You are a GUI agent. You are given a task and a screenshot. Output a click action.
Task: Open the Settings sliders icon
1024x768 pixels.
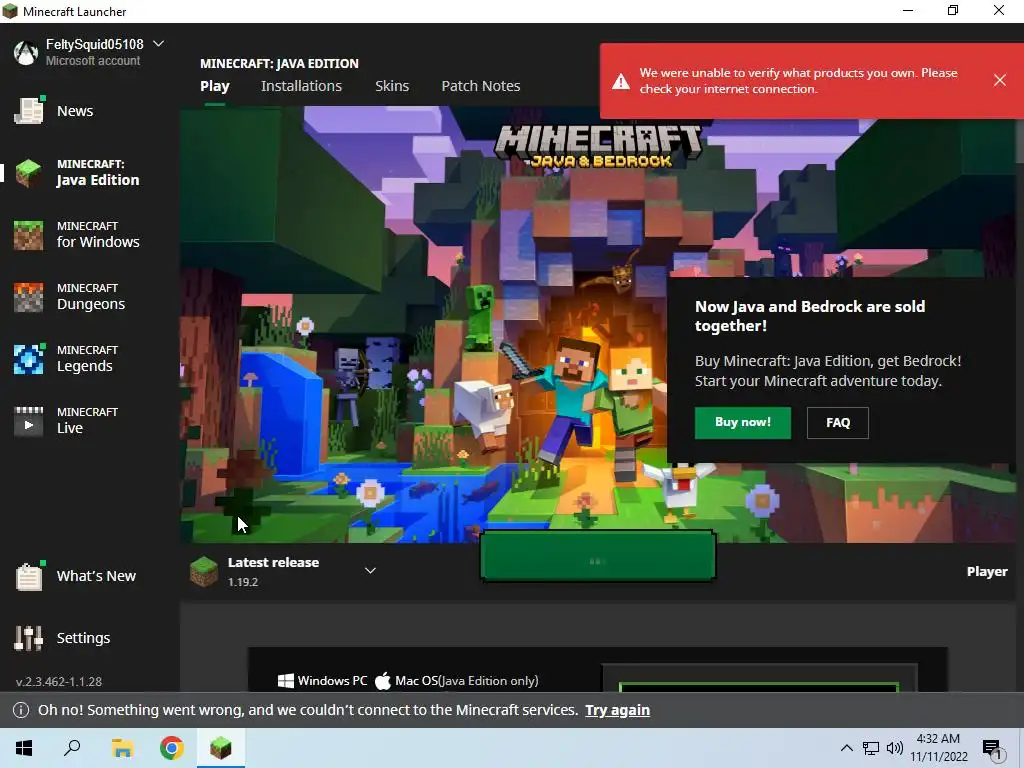click(x=29, y=638)
